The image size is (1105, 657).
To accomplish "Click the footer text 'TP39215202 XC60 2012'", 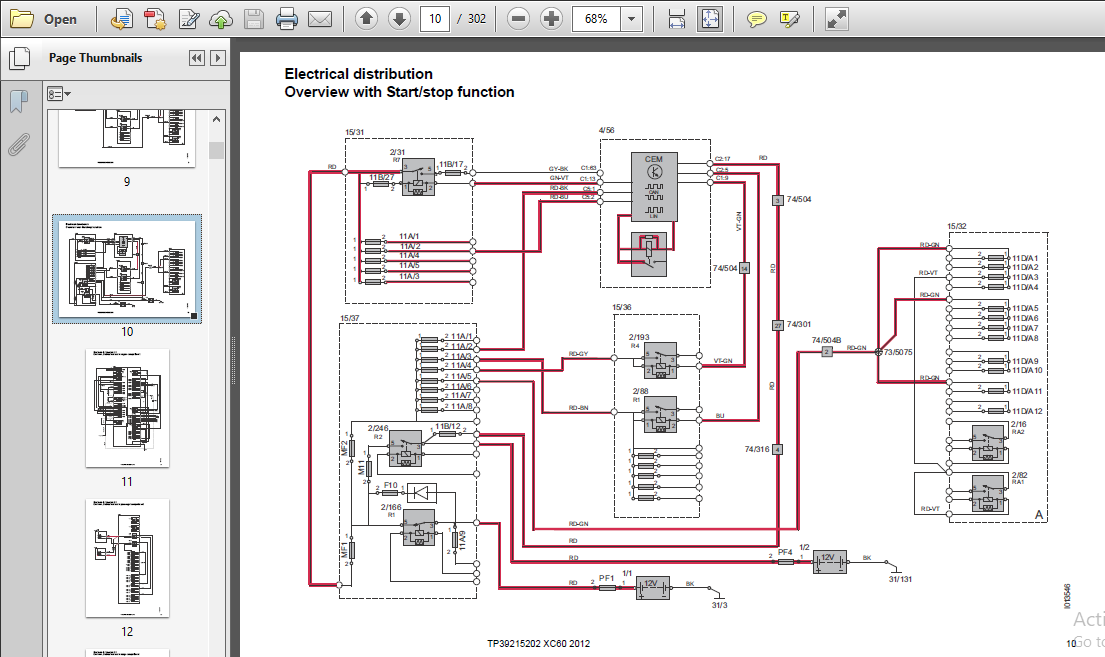I will 538,644.
